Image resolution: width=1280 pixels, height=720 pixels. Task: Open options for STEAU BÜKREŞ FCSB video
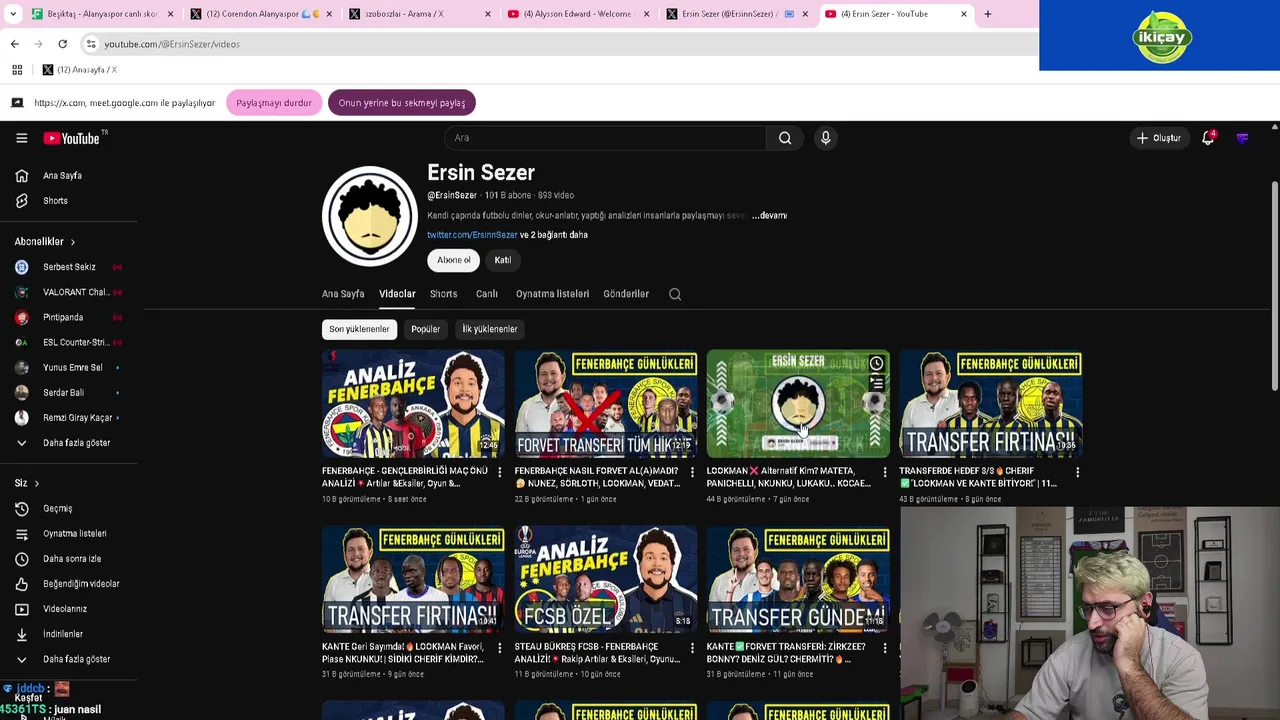pos(692,648)
